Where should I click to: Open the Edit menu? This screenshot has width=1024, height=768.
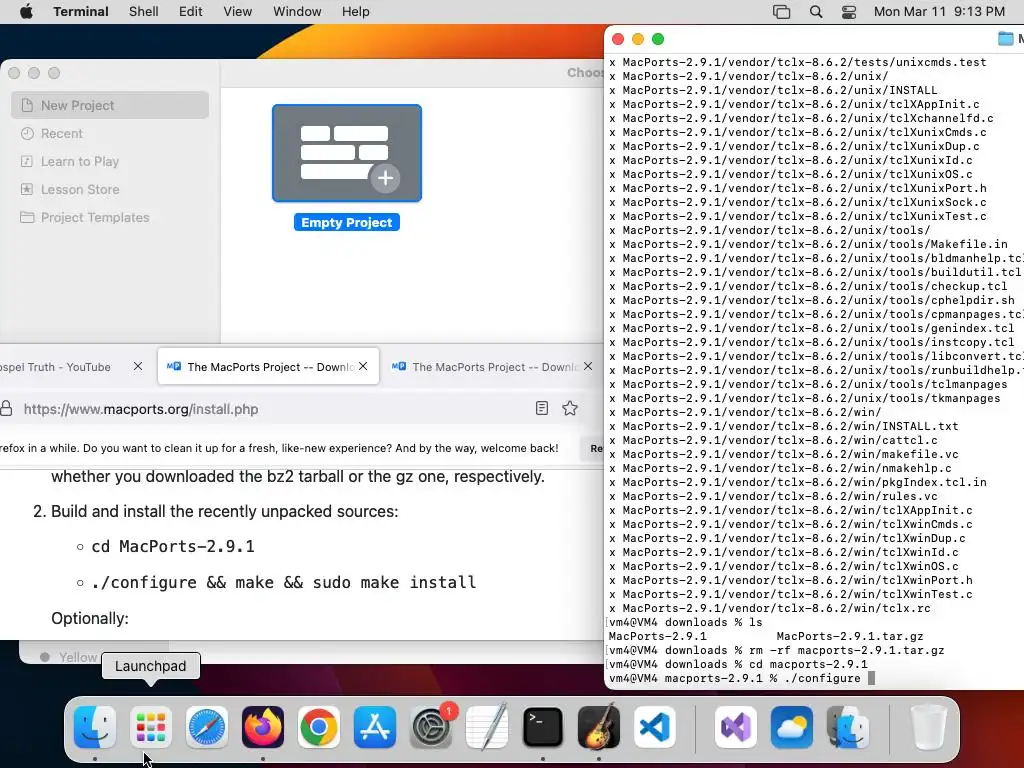191,12
